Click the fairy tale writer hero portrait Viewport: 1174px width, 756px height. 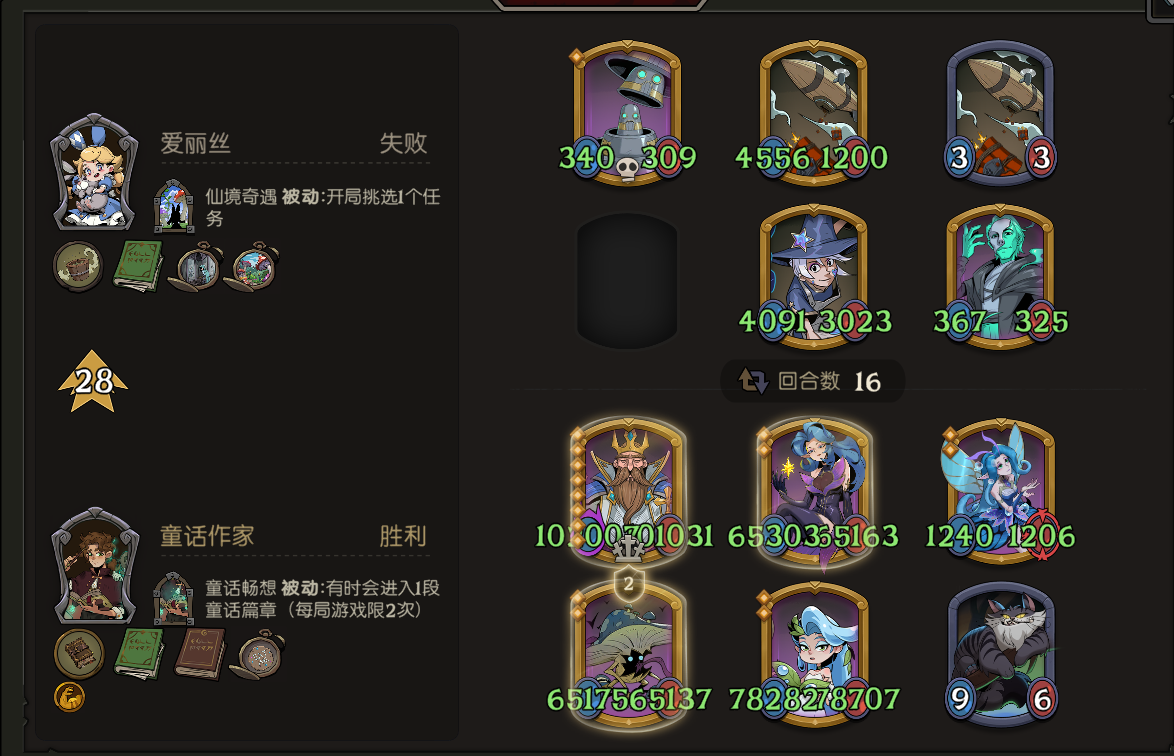point(95,567)
